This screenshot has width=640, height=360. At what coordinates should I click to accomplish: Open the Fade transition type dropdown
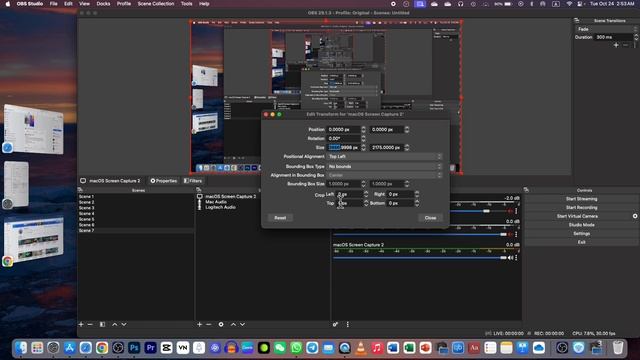pos(606,29)
